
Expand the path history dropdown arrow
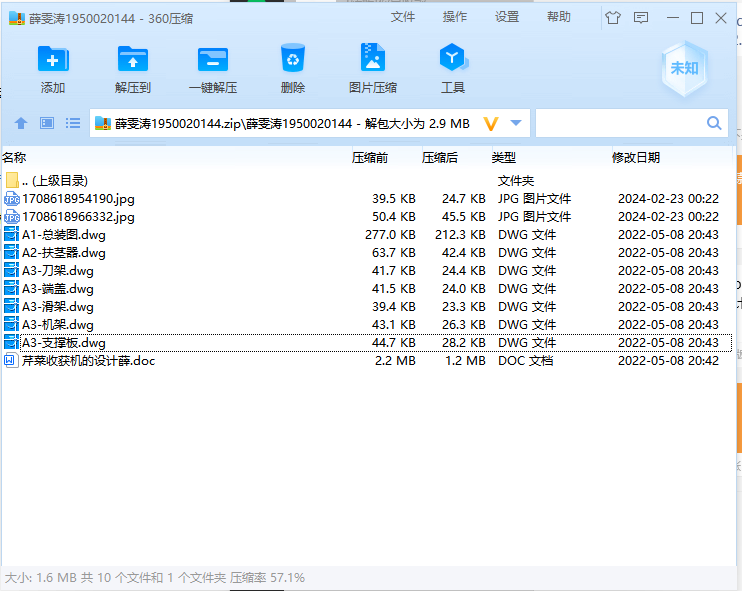click(516, 123)
